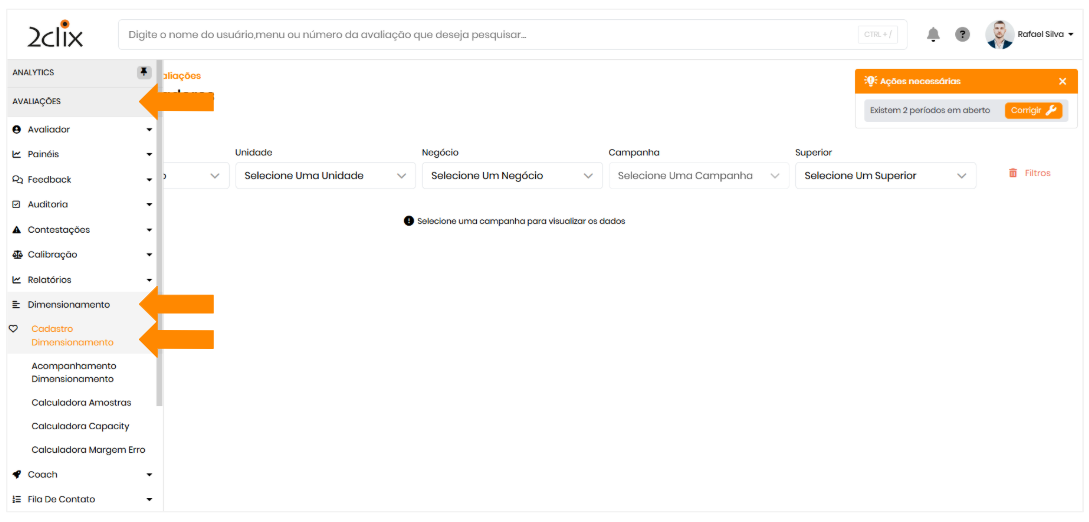Select Calculadora Amostras in sidebar
This screenshot has width=1089, height=522.
pos(81,402)
